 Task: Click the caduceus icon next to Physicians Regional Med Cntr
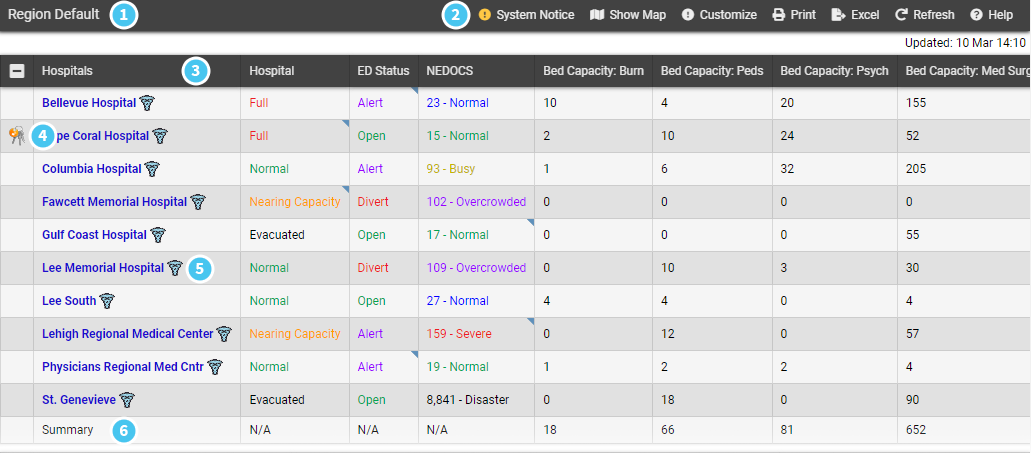(215, 367)
